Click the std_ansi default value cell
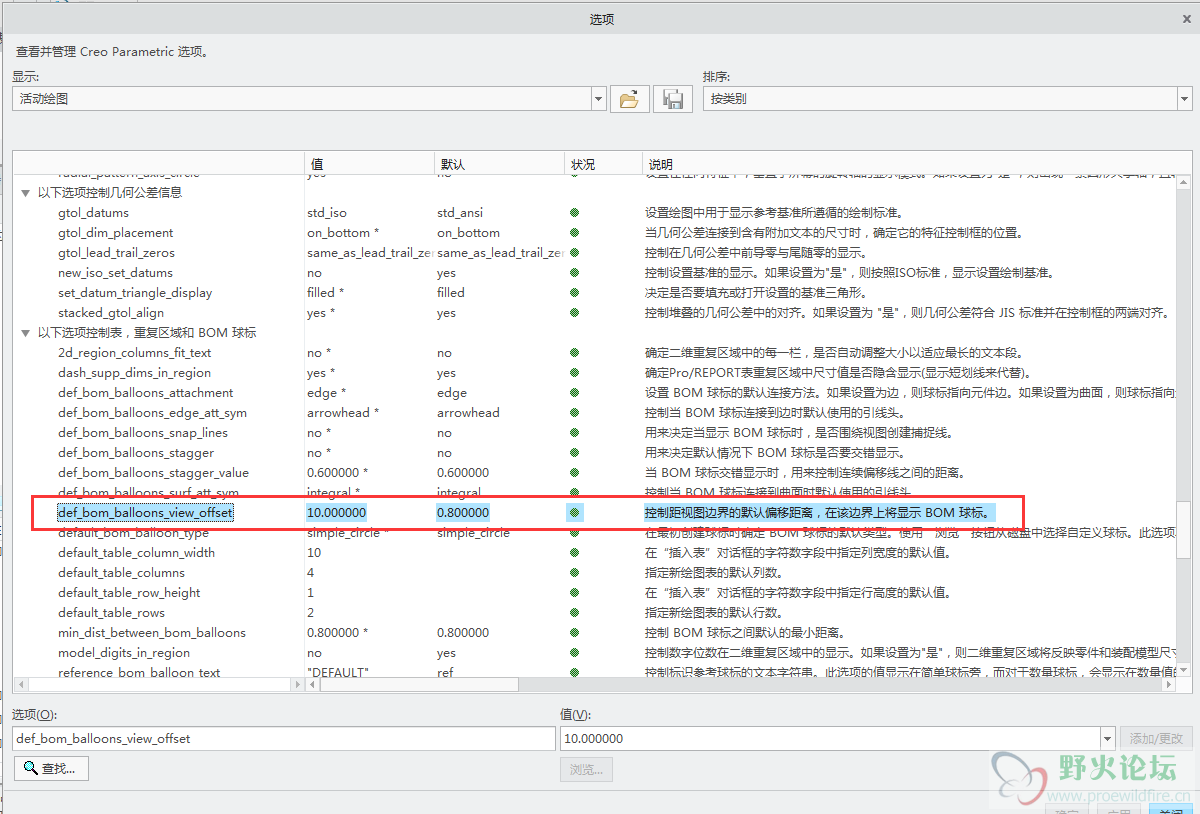Viewport: 1200px width, 814px height. pyautogui.click(x=460, y=213)
